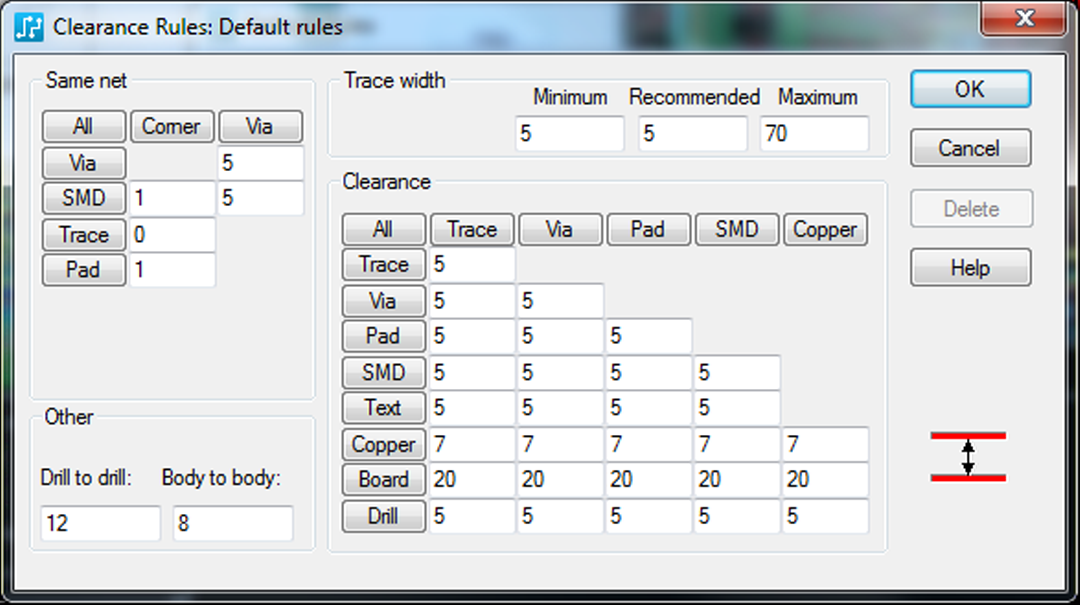Viewport: 1080px width, 605px height.
Task: Click the Drill to drill input field
Action: (x=101, y=523)
